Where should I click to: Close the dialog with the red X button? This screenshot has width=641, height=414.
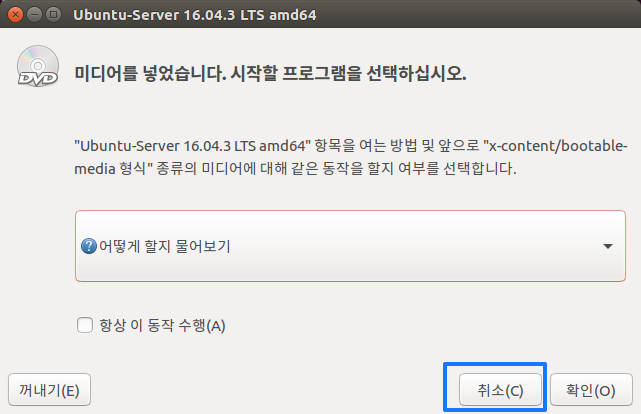16,15
